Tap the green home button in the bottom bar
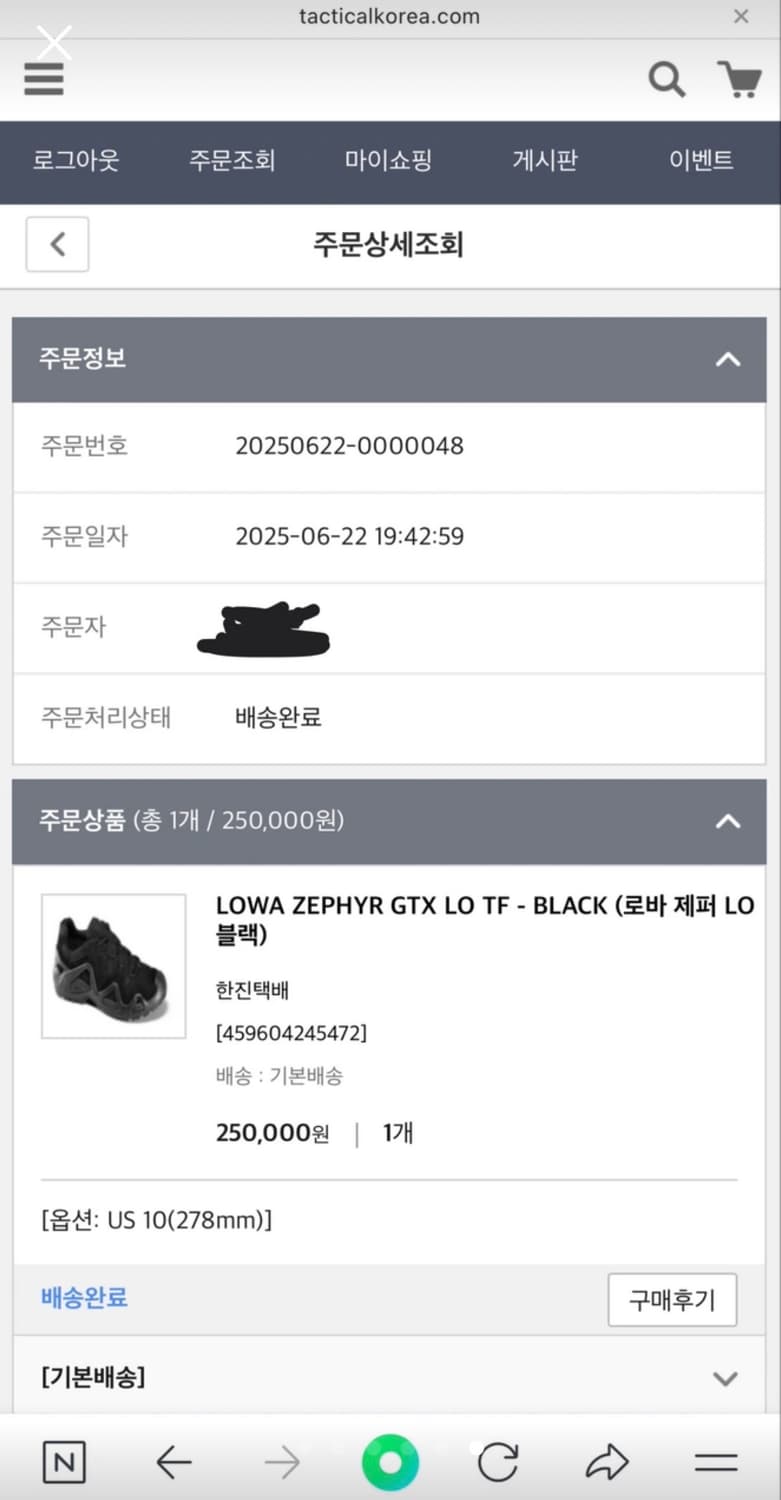781x1500 pixels. tap(390, 1462)
